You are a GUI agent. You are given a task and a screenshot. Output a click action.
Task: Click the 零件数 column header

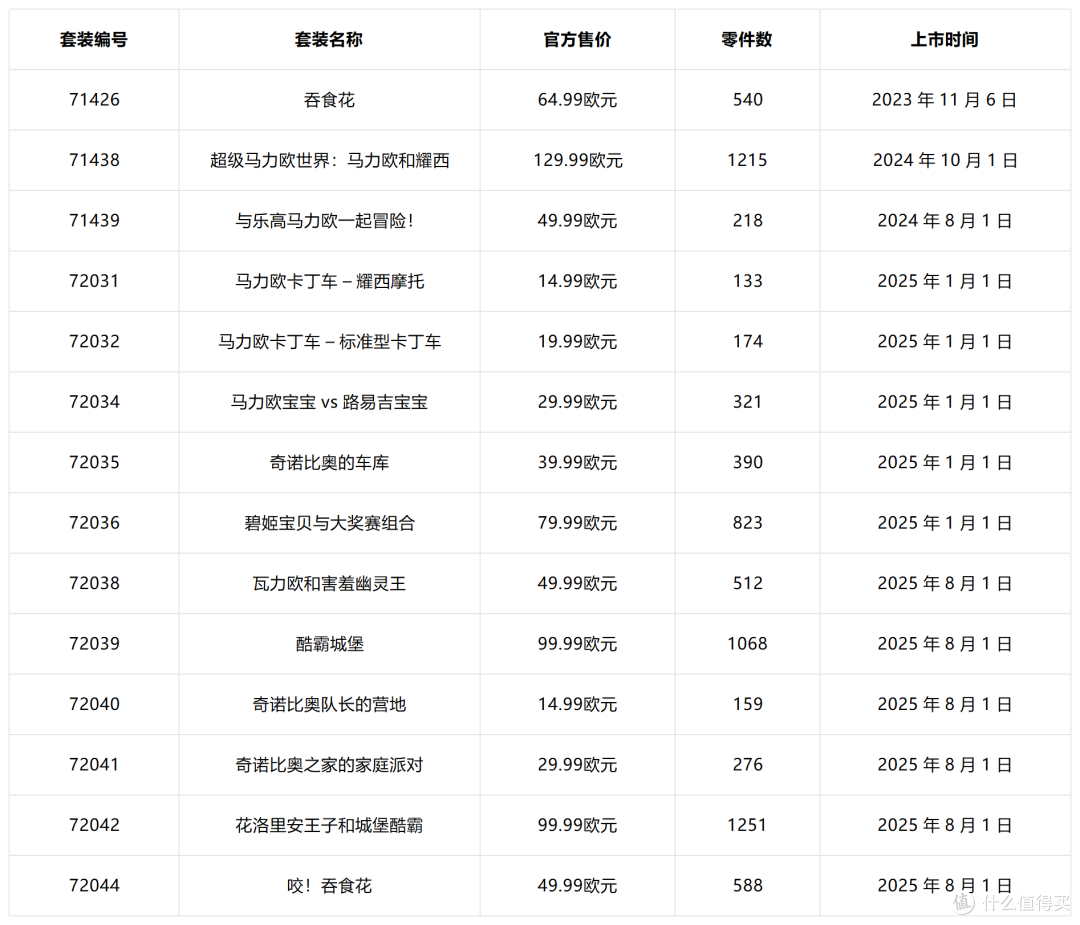(x=747, y=40)
